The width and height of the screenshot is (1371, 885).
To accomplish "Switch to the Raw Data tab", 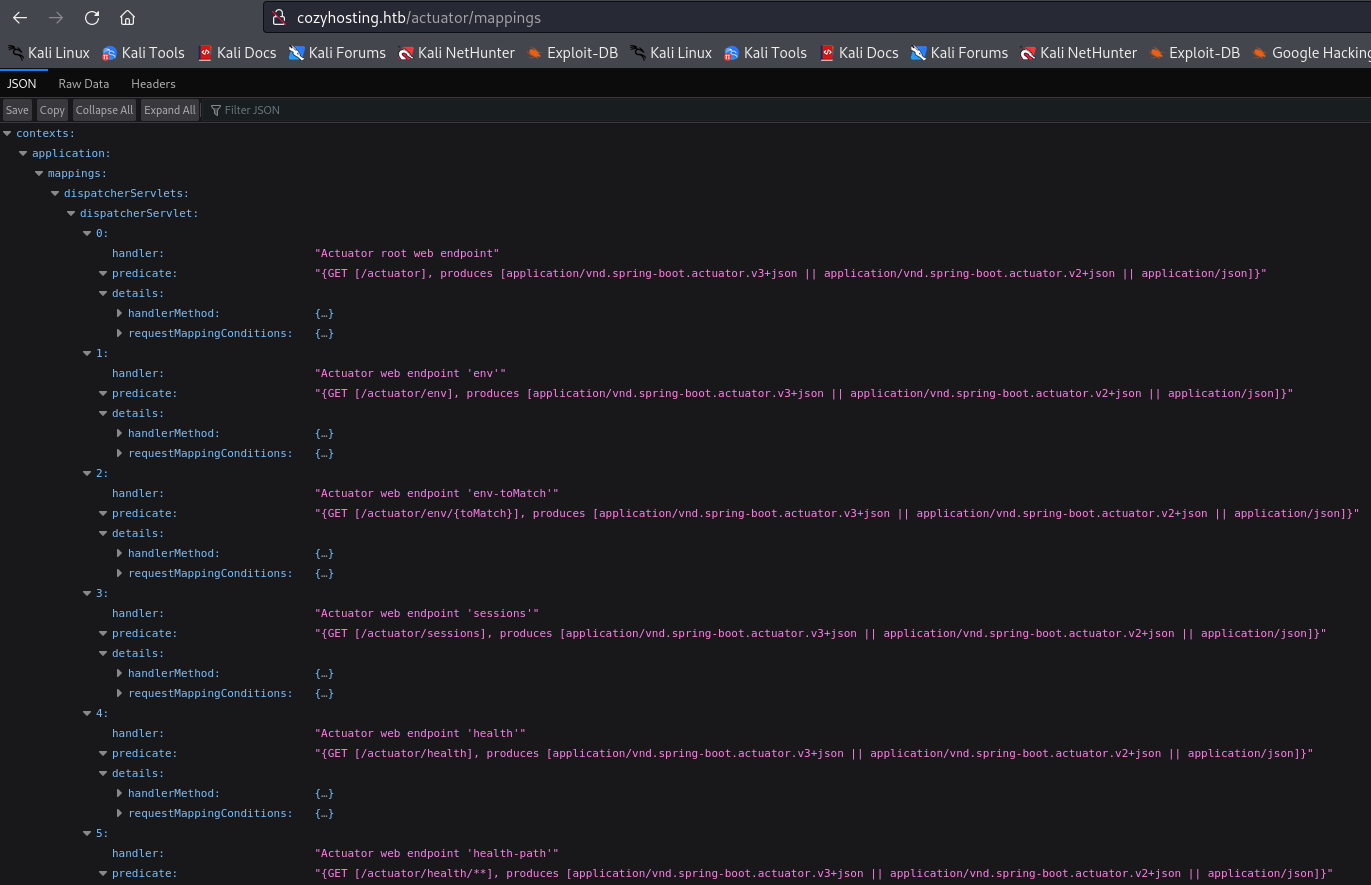I will tap(84, 84).
